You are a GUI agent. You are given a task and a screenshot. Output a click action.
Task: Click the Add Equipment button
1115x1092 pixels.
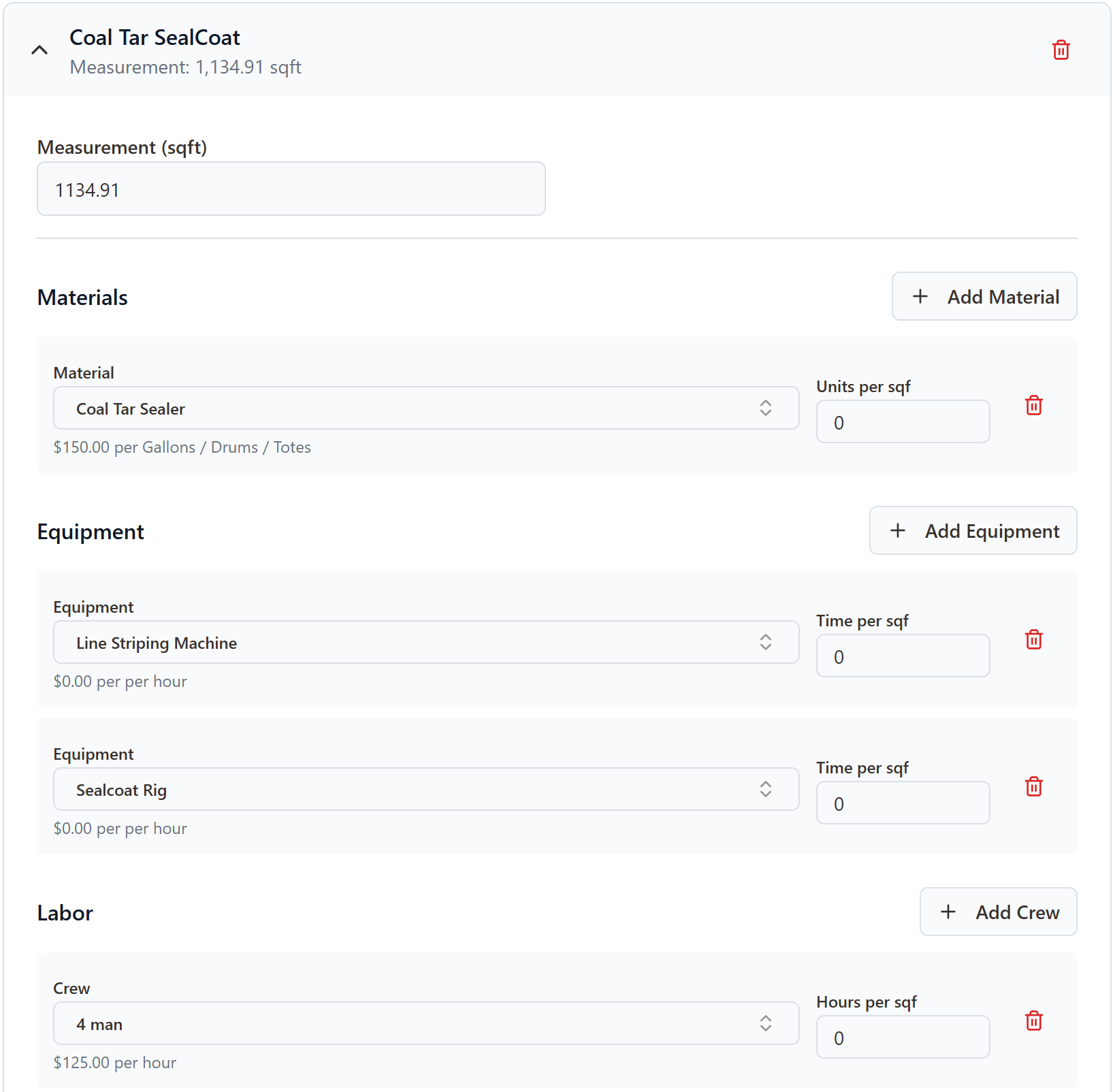(x=972, y=530)
